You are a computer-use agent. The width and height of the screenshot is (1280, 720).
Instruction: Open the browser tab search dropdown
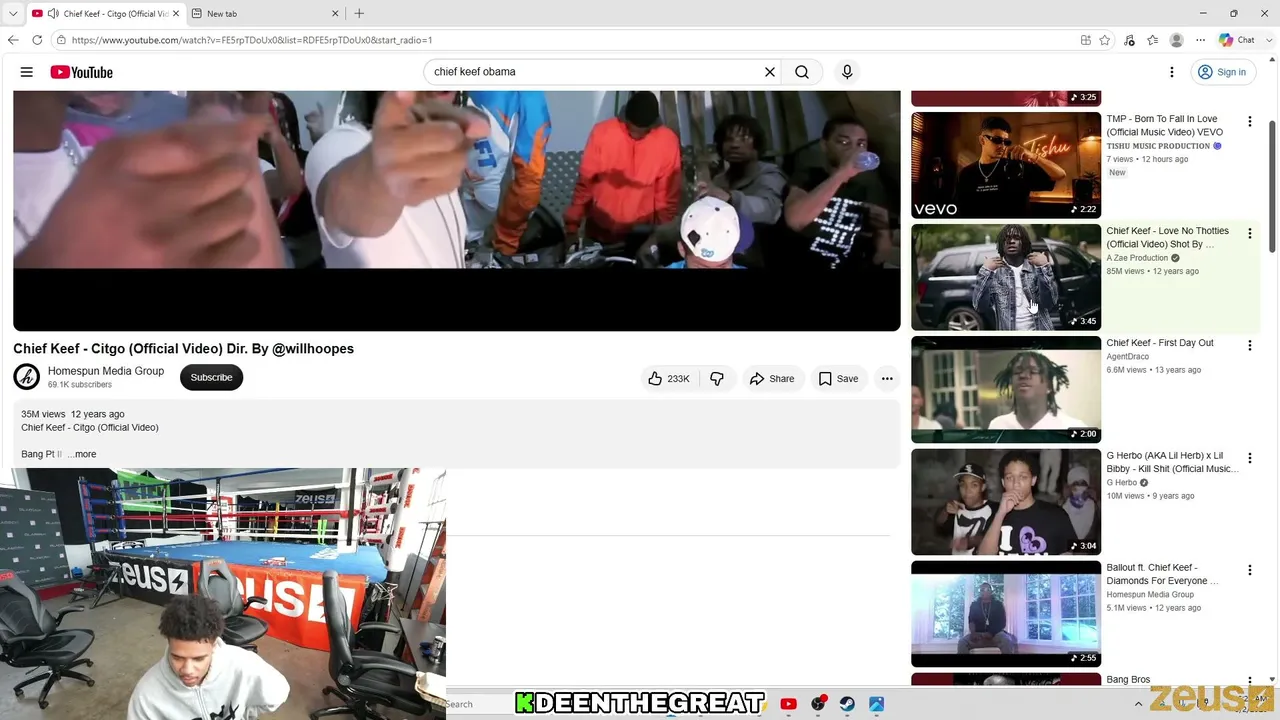pyautogui.click(x=13, y=13)
